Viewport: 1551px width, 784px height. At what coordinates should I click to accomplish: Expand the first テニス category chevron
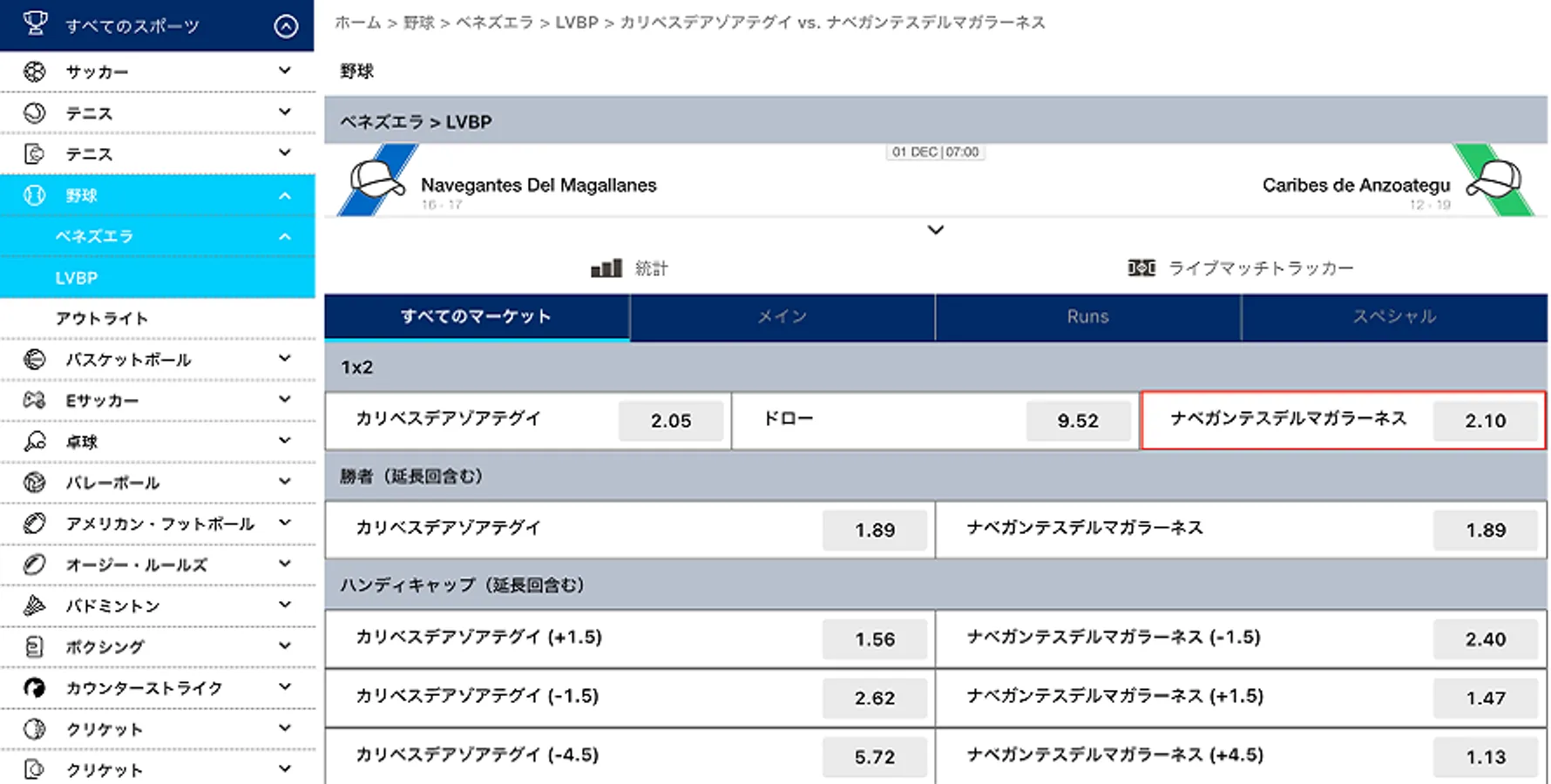285,112
